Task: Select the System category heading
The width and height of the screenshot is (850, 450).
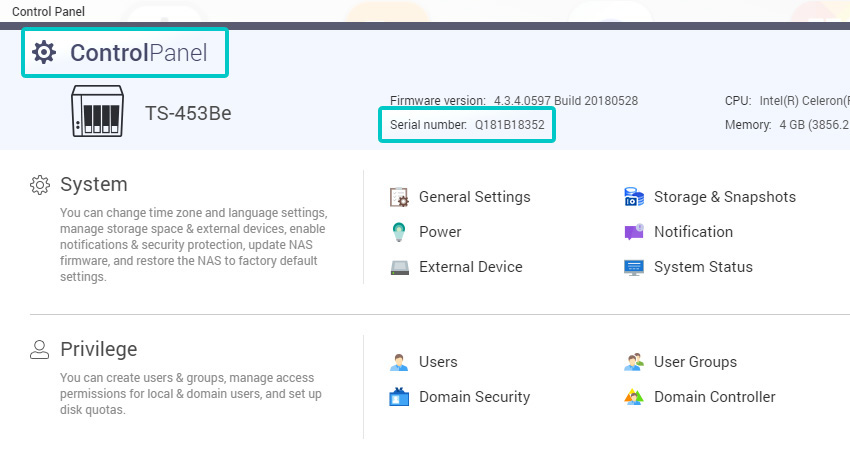Action: 94,185
